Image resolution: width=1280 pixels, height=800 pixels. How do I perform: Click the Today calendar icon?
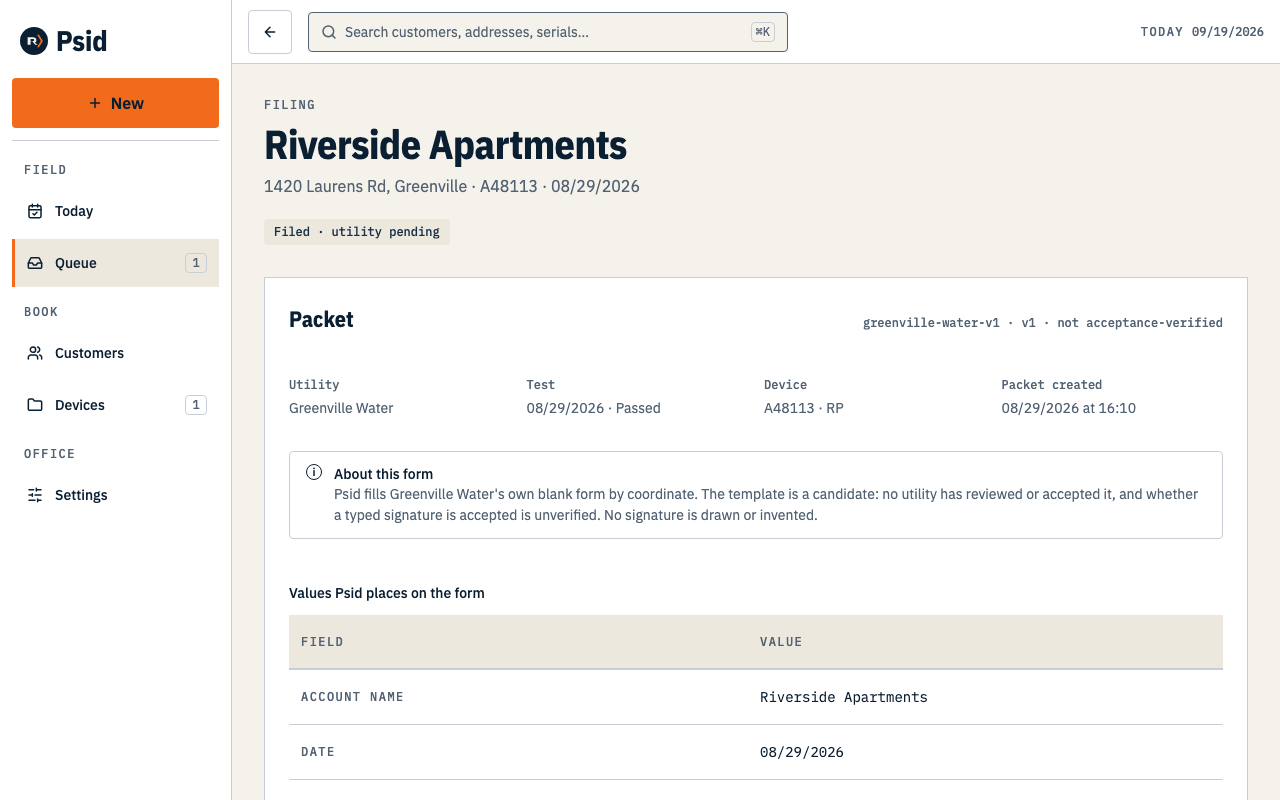[x=35, y=211]
